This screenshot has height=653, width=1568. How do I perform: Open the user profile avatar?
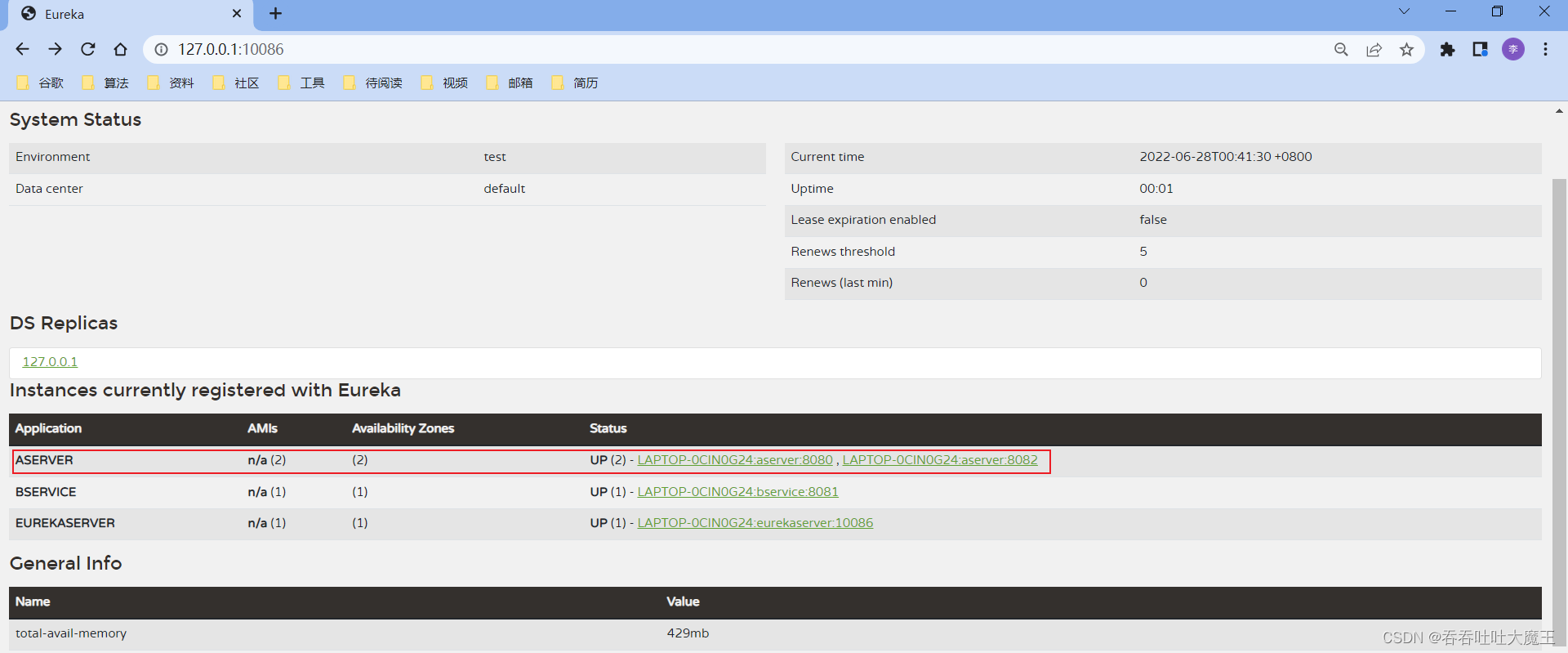tap(1513, 49)
